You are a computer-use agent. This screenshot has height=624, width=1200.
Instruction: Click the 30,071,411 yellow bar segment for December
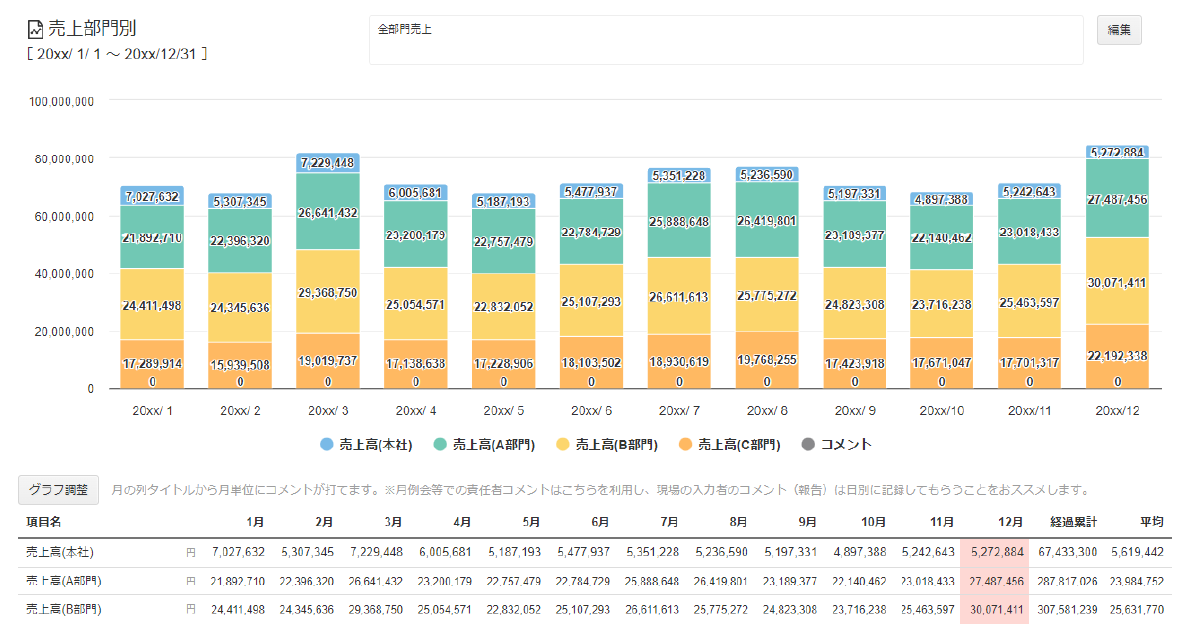tap(1117, 281)
